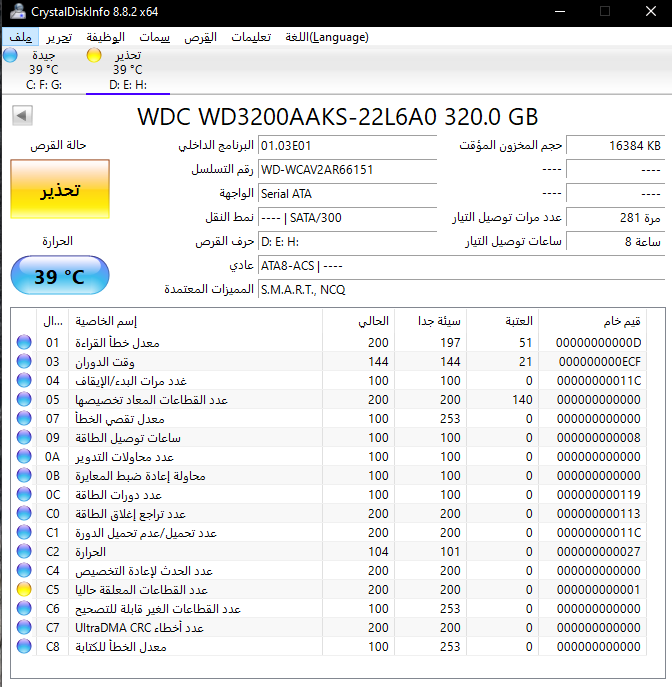Open the الوظيفة (Function) menu
The image size is (672, 687).
(x=105, y=37)
